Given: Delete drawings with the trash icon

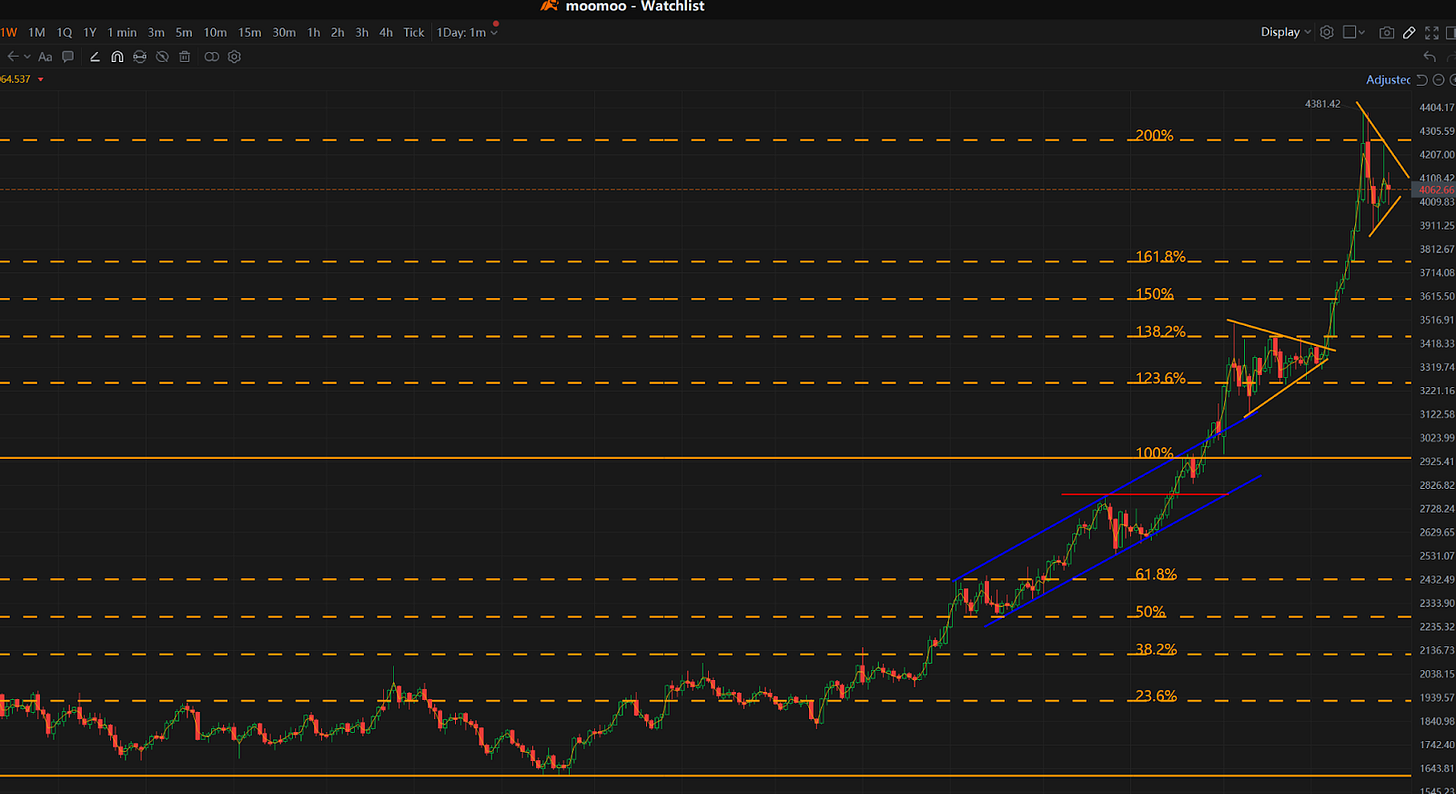Looking at the screenshot, I should [x=185, y=57].
